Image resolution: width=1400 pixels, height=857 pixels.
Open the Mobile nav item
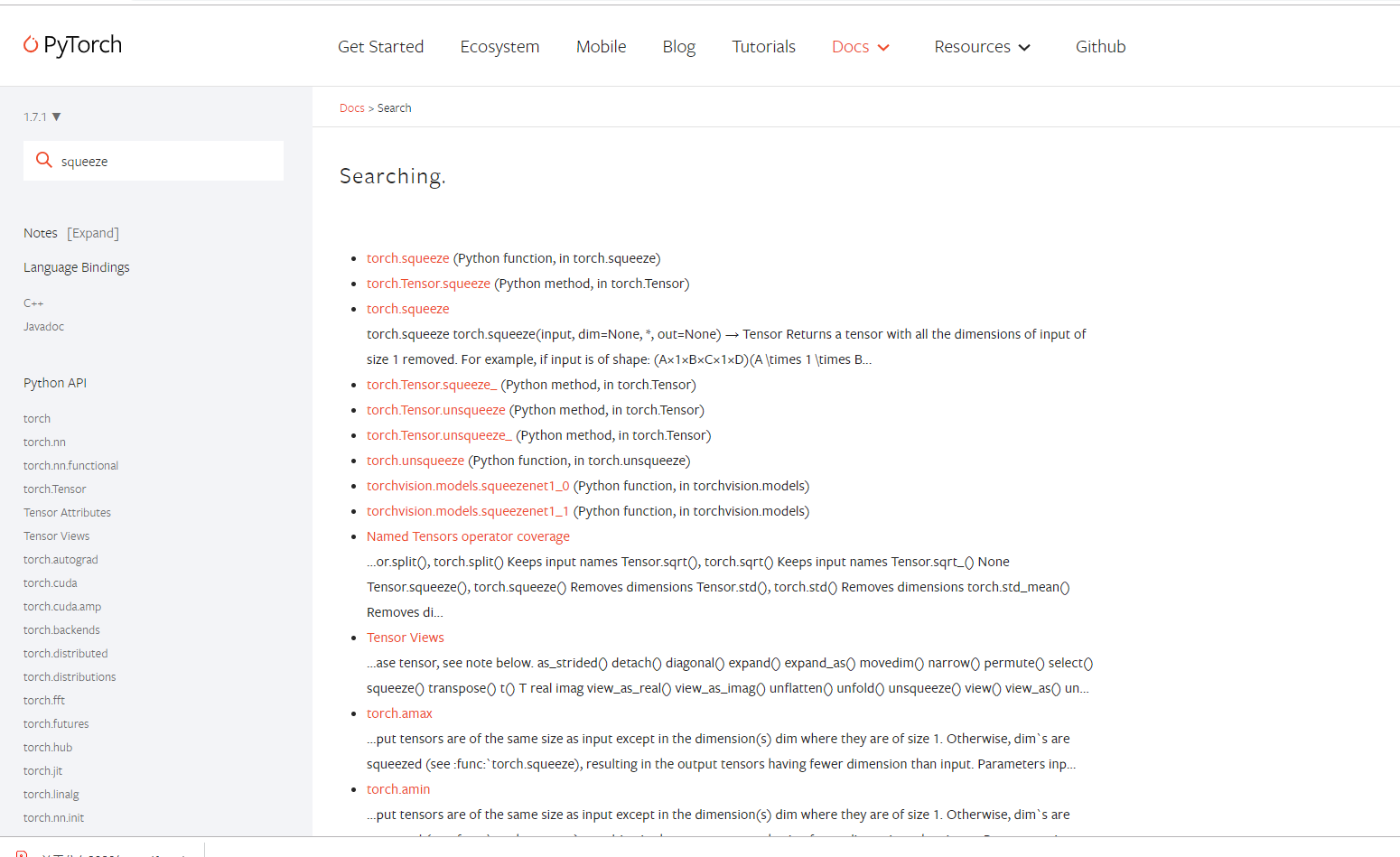[601, 47]
